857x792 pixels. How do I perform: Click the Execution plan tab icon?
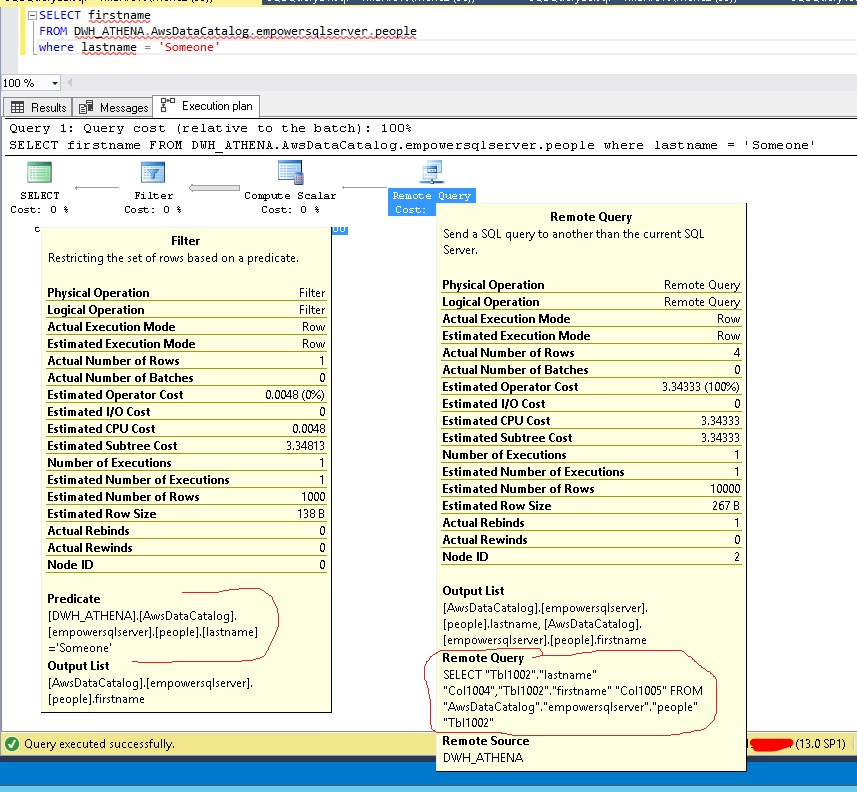(x=167, y=106)
